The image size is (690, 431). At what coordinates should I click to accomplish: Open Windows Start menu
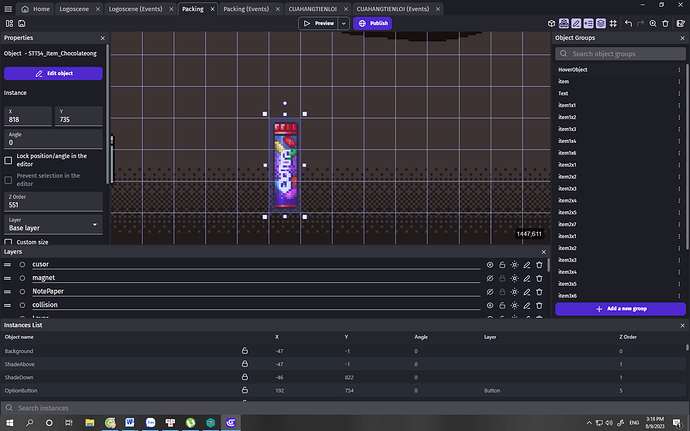click(x=9, y=423)
